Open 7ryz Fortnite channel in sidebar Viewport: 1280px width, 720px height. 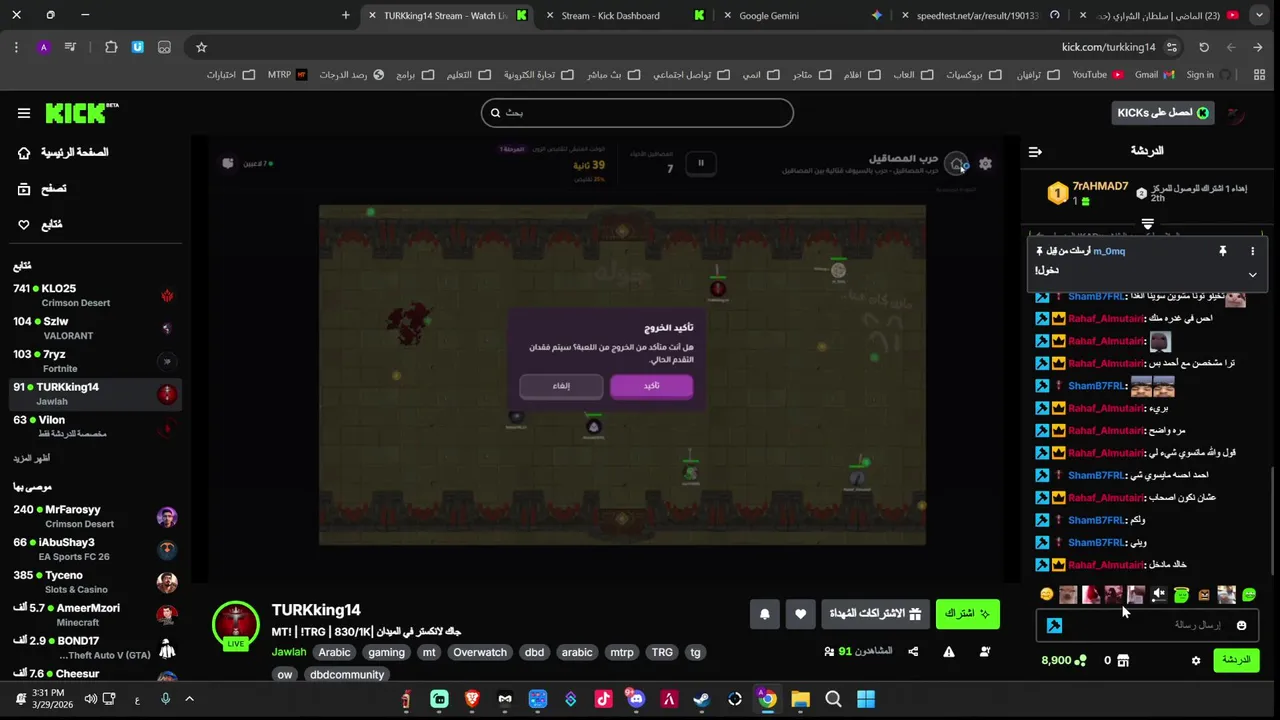[95, 361]
